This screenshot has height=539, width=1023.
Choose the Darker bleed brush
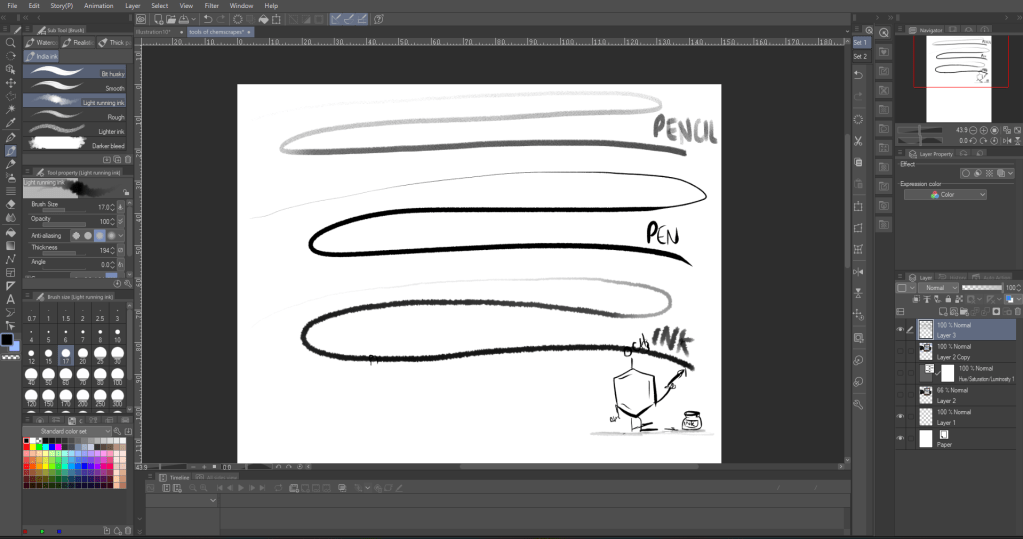tap(75, 144)
